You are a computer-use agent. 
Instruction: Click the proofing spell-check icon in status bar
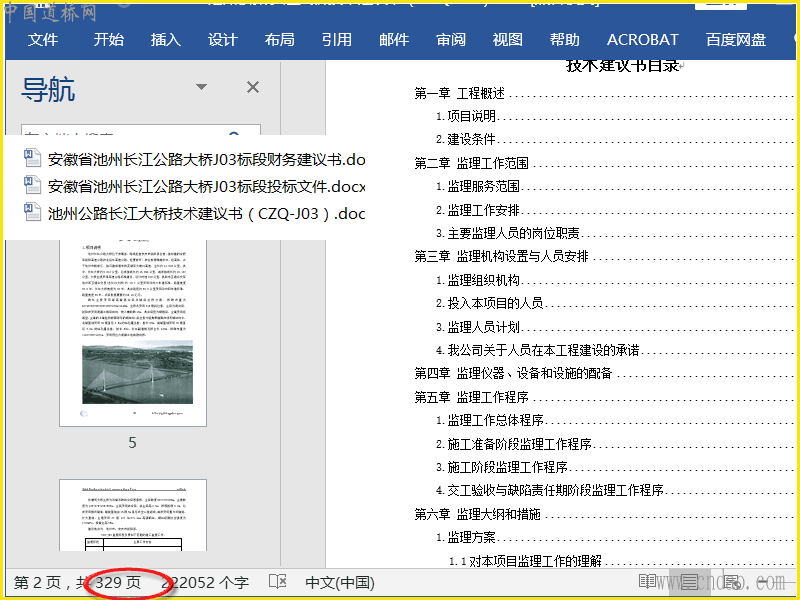tap(278, 582)
